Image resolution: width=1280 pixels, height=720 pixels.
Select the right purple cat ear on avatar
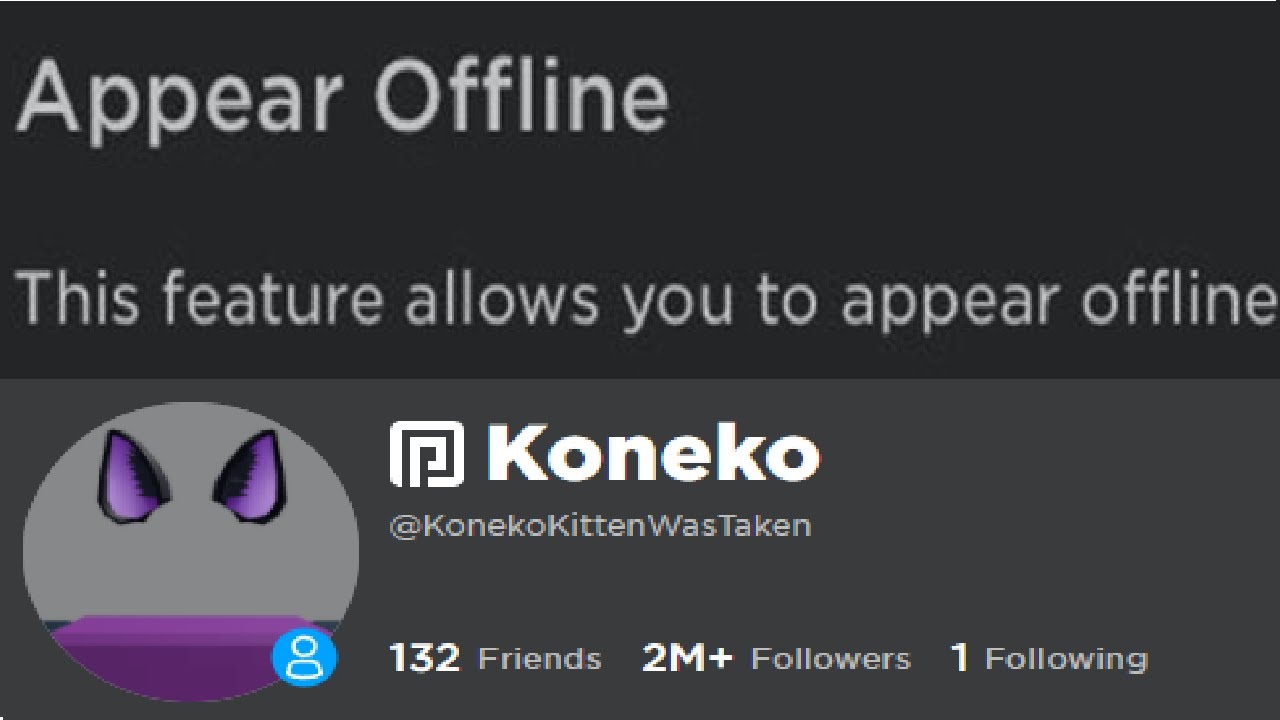pyautogui.click(x=245, y=475)
